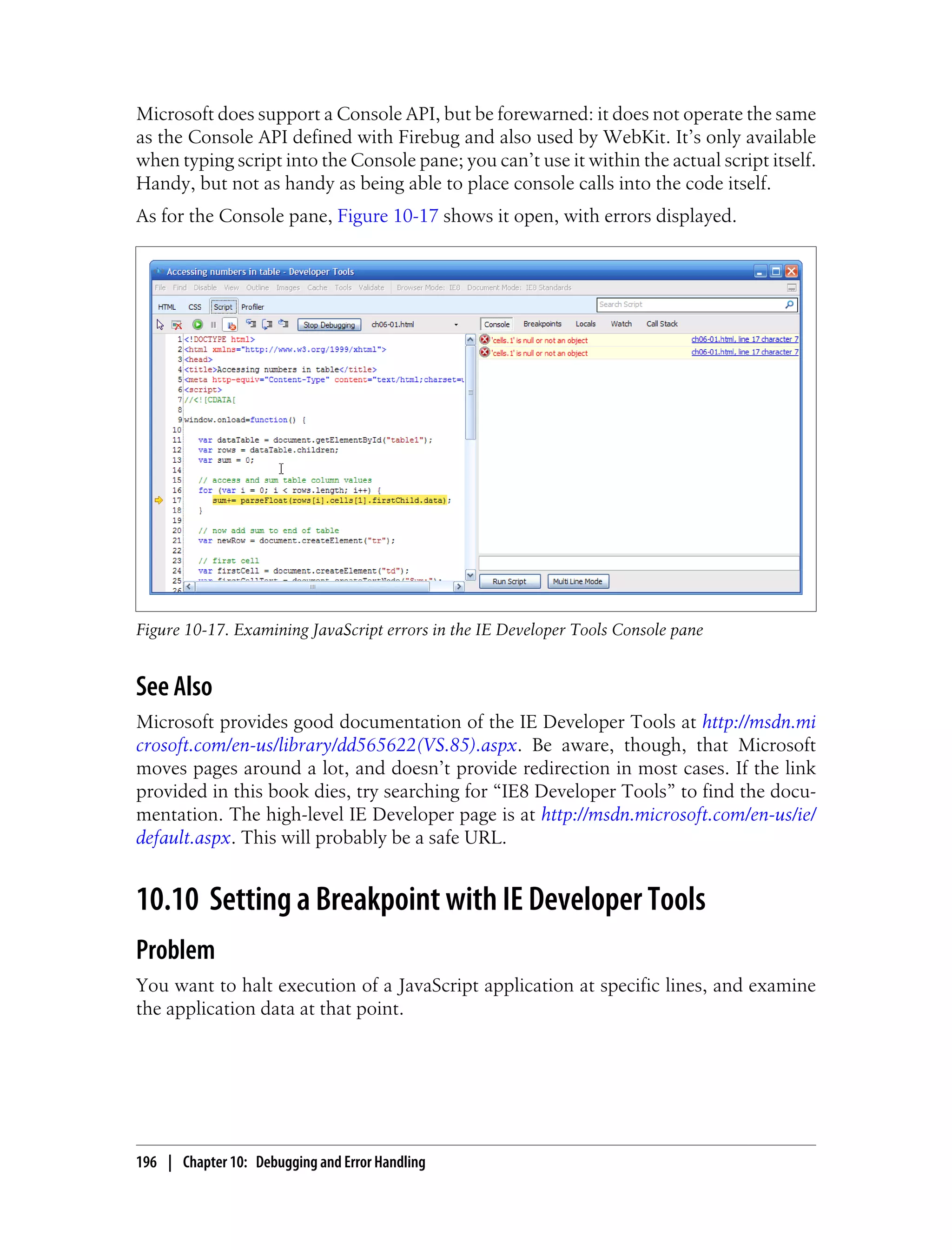
Task: Click the search magnifier in Search Script
Action: click(789, 305)
